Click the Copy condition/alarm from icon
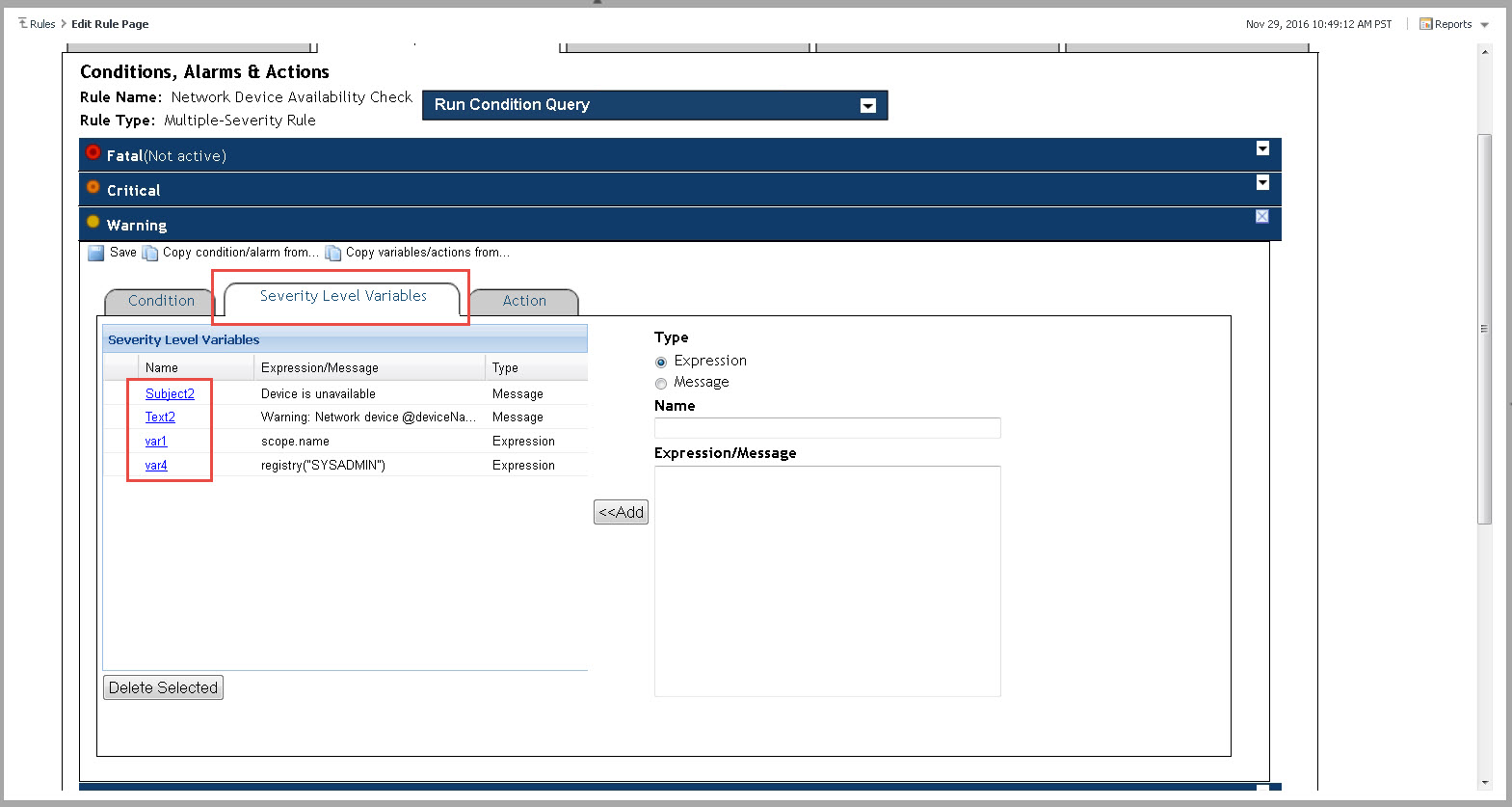 149,254
